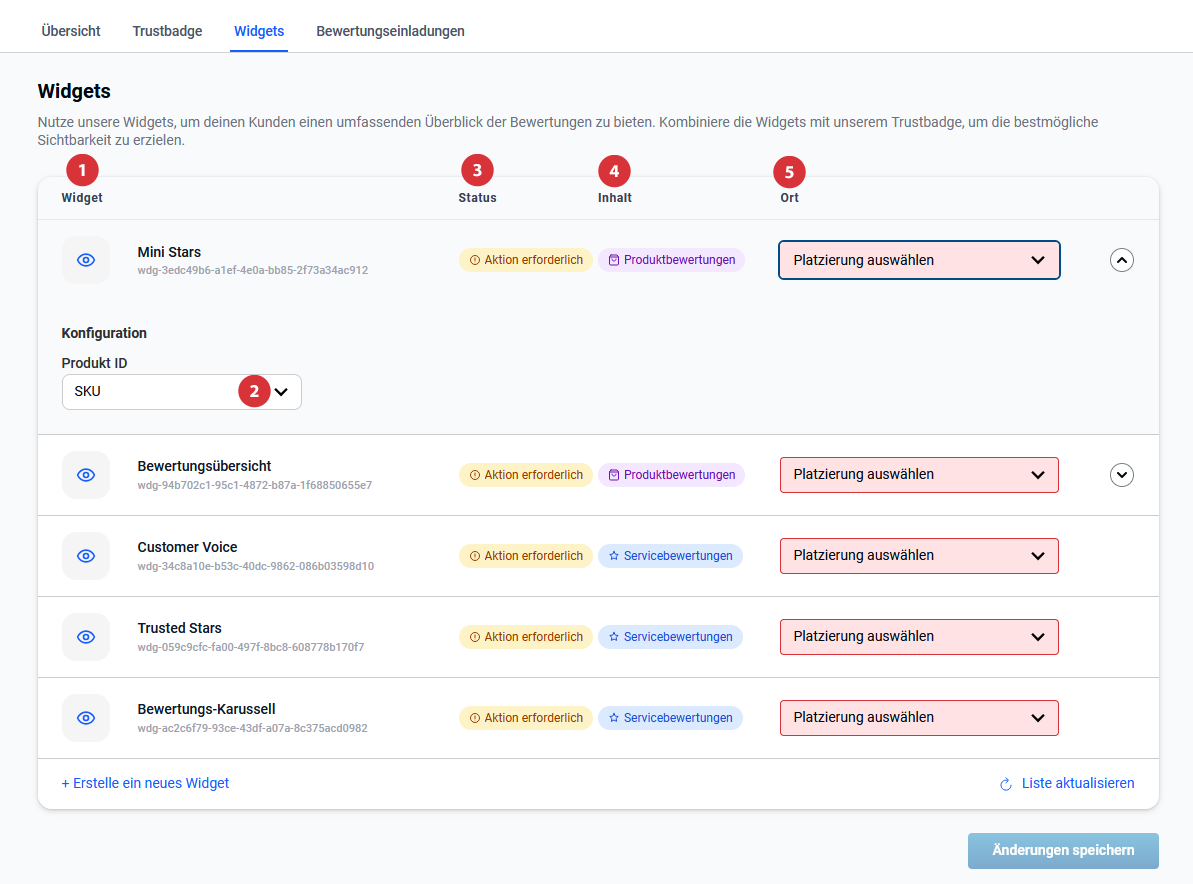Click the eye icon for Mini Stars
Viewport: 1193px width, 884px height.
pyautogui.click(x=86, y=260)
